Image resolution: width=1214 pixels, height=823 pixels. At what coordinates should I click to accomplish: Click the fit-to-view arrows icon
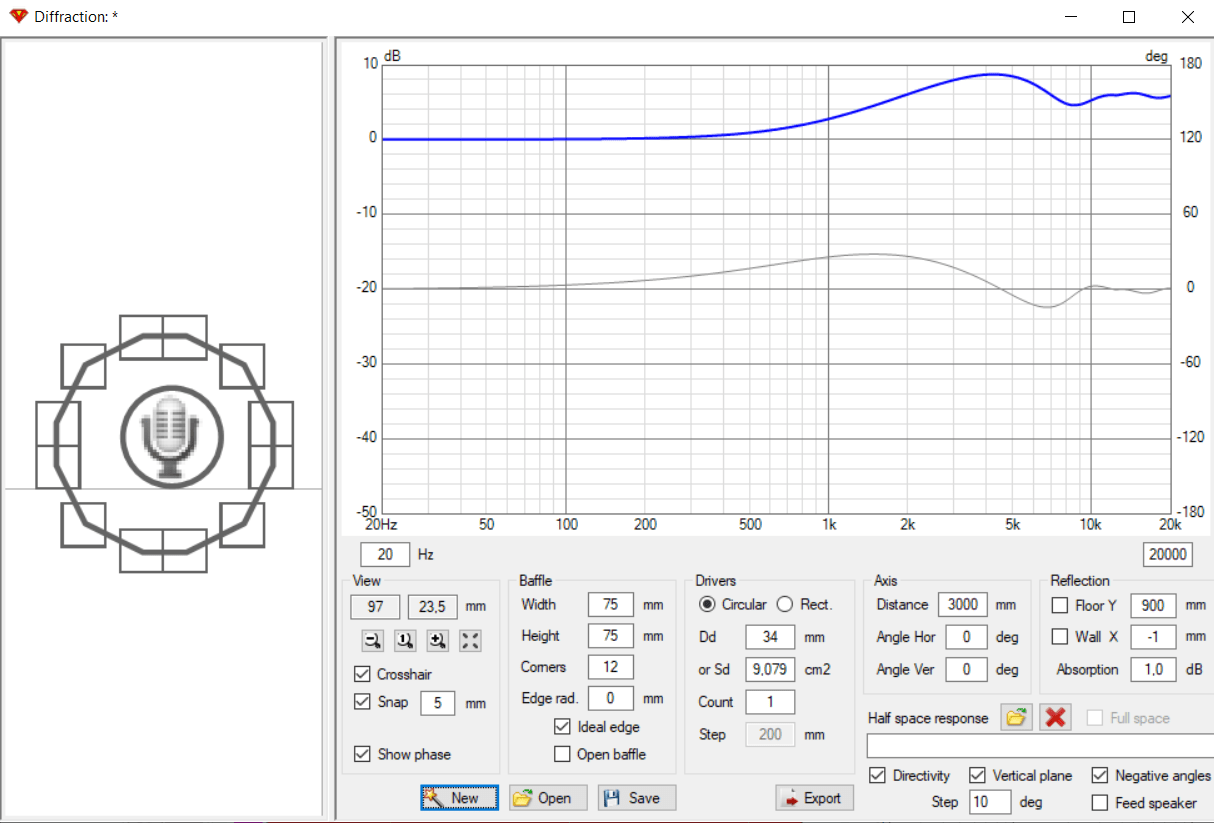tap(470, 642)
